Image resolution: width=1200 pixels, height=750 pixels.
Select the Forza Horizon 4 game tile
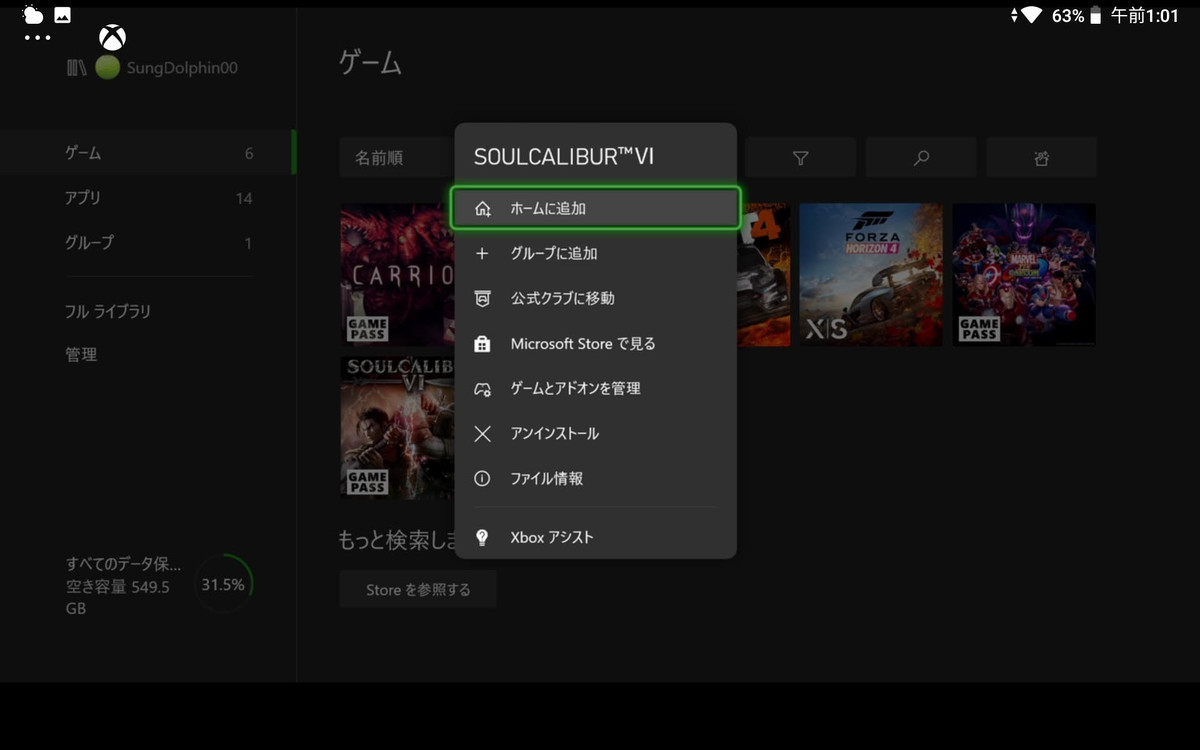(x=871, y=275)
